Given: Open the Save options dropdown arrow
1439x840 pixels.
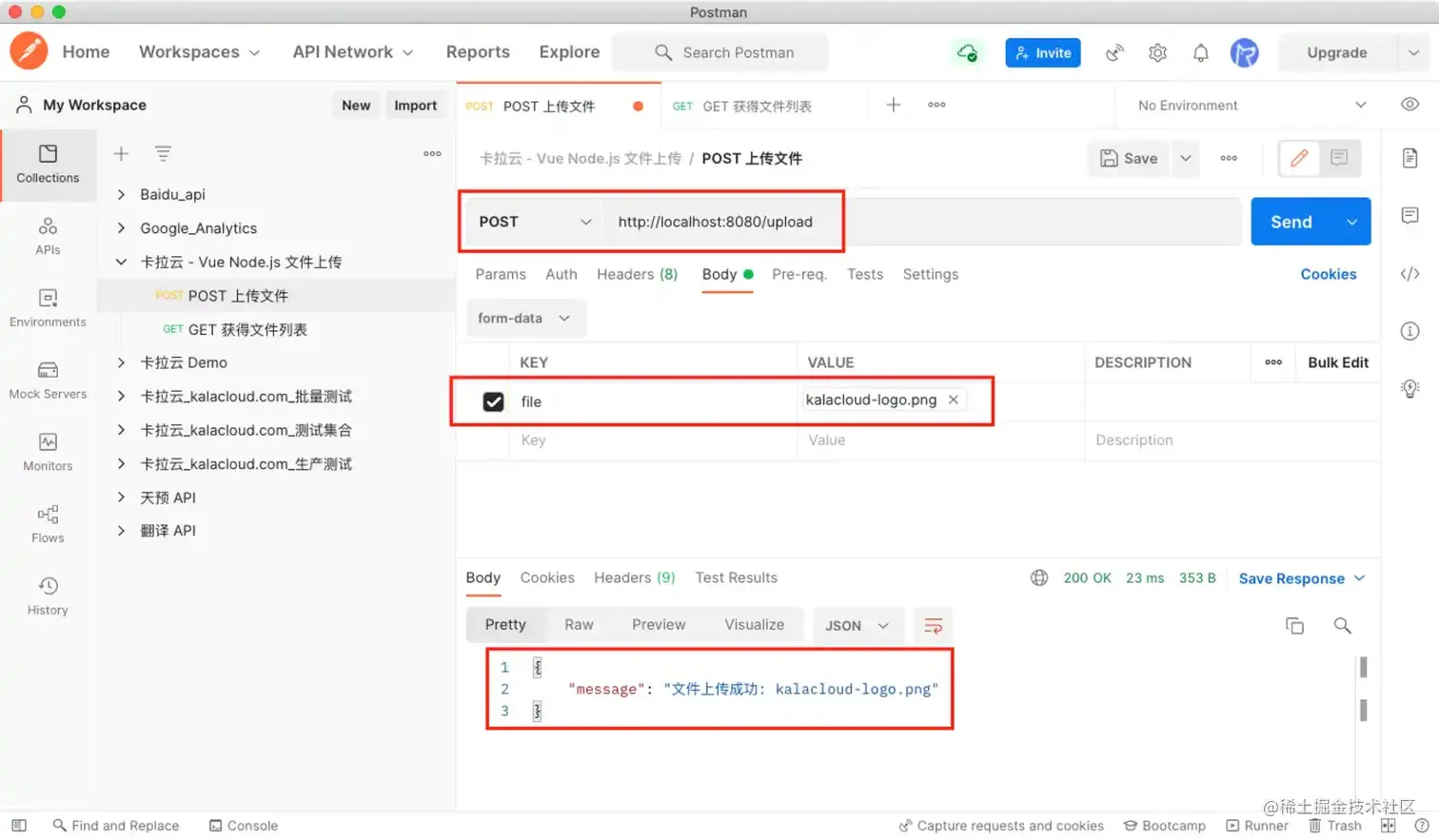Looking at the screenshot, I should tap(1186, 158).
